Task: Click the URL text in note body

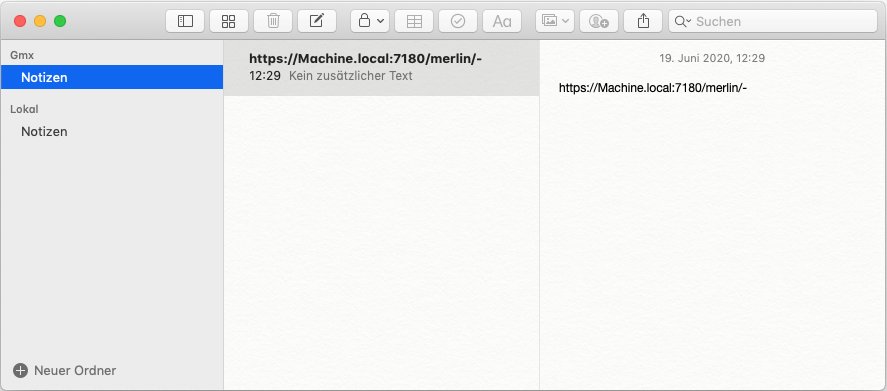Action: click(x=653, y=88)
